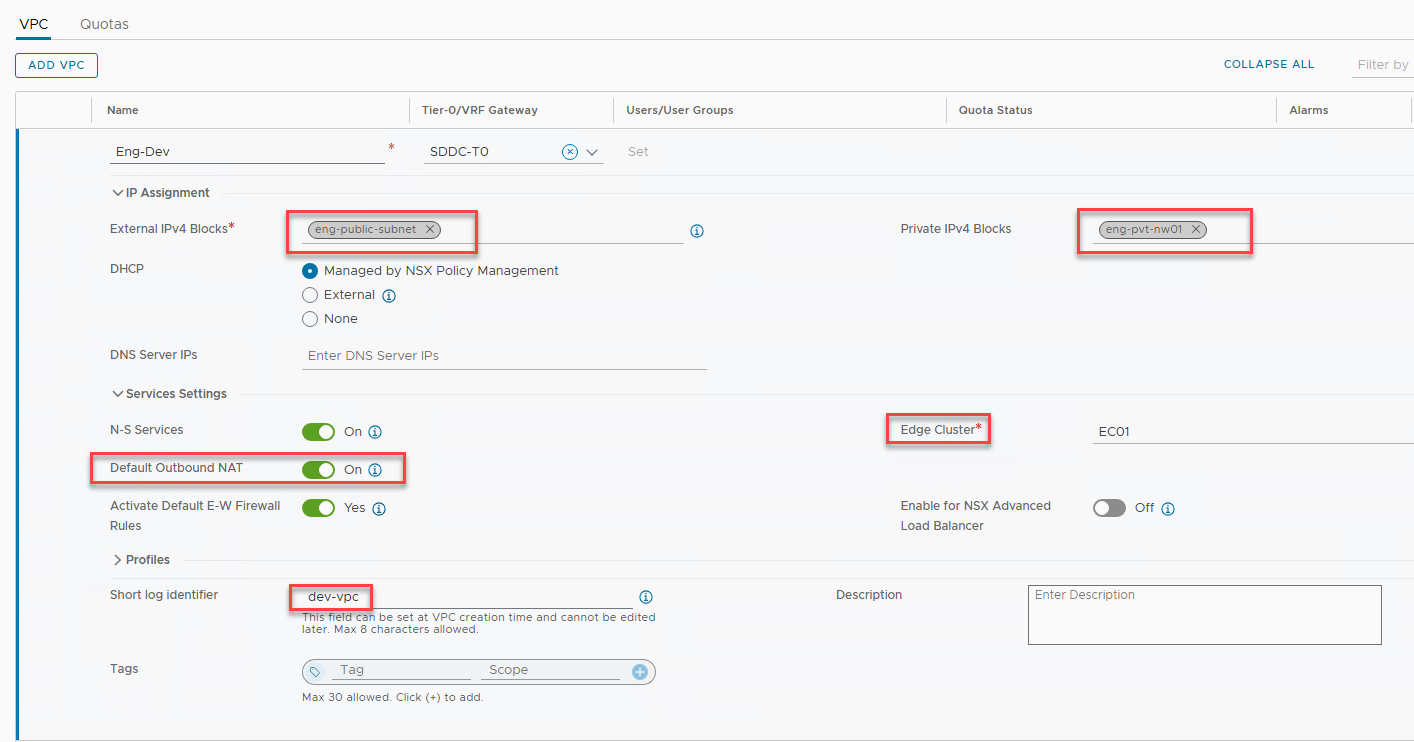Click info icon next to N-S Services toggle
1414x742 pixels.
(375, 433)
